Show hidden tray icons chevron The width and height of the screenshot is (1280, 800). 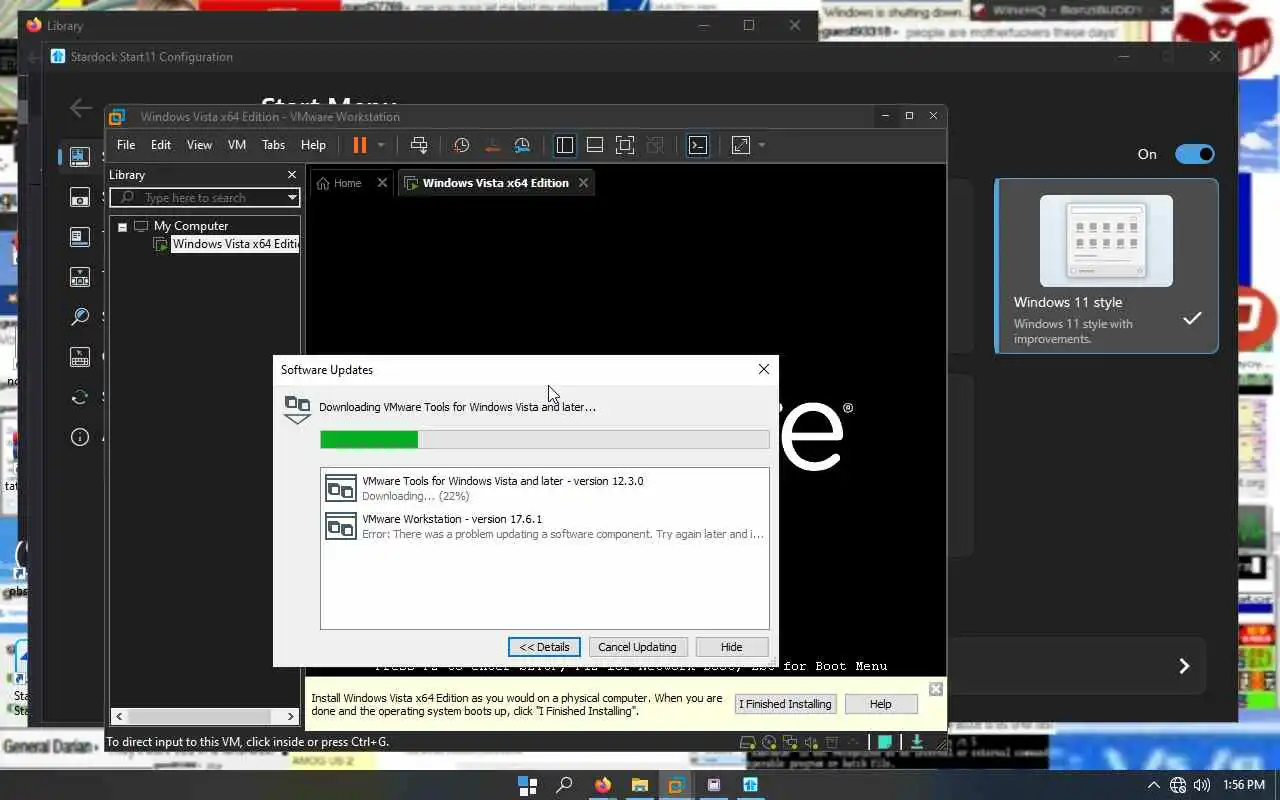coord(1153,785)
